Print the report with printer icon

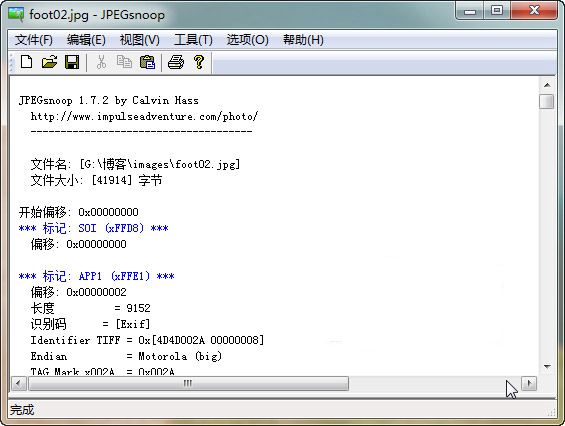176,62
